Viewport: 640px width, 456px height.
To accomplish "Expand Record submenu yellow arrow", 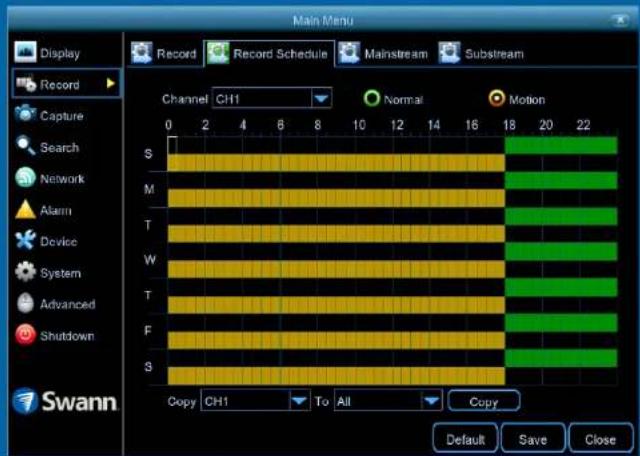I will pos(110,84).
